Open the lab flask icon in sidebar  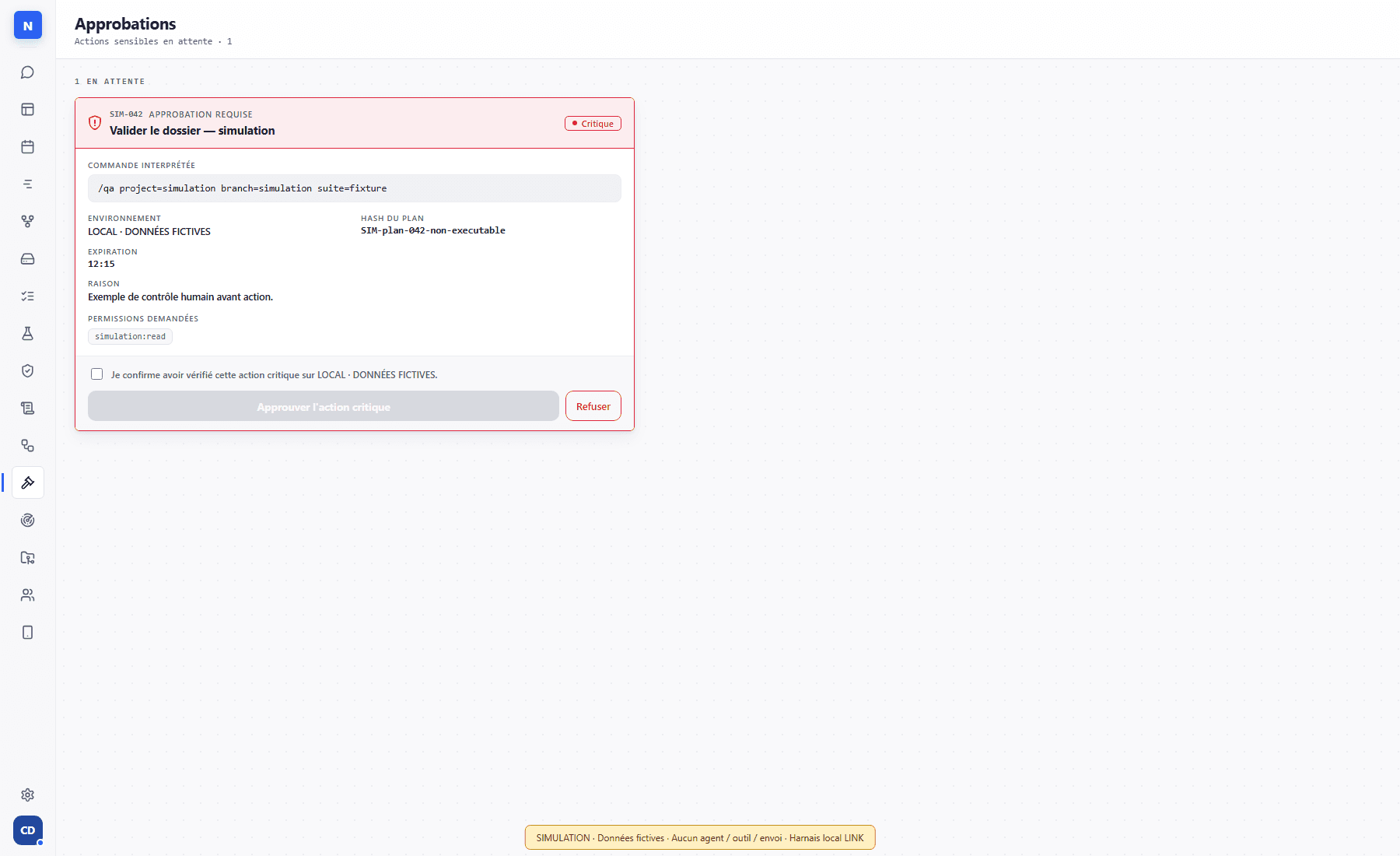27,334
